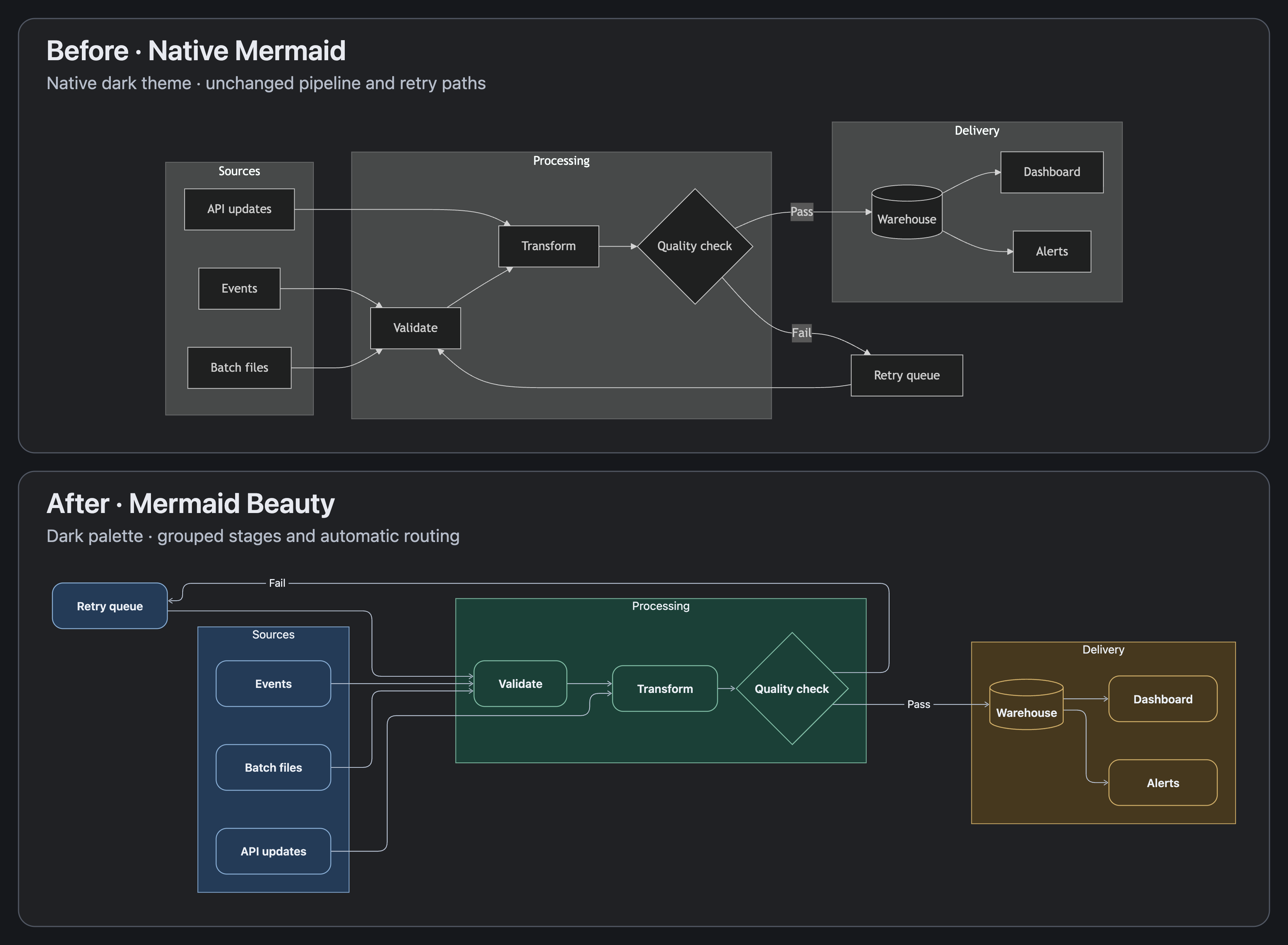Click the Delivery group title in the Before diagram
The height and width of the screenshot is (945, 1288).
pyautogui.click(x=977, y=131)
